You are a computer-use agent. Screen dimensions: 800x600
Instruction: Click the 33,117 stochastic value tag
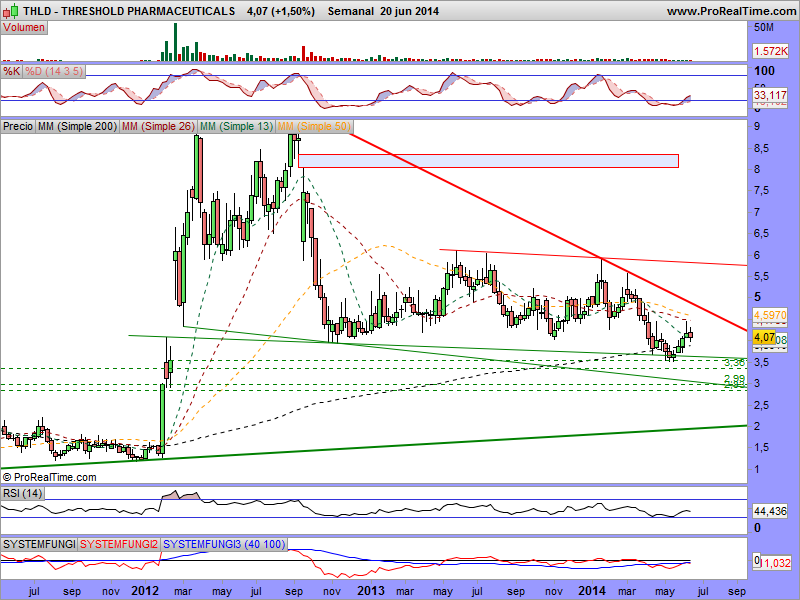point(770,95)
